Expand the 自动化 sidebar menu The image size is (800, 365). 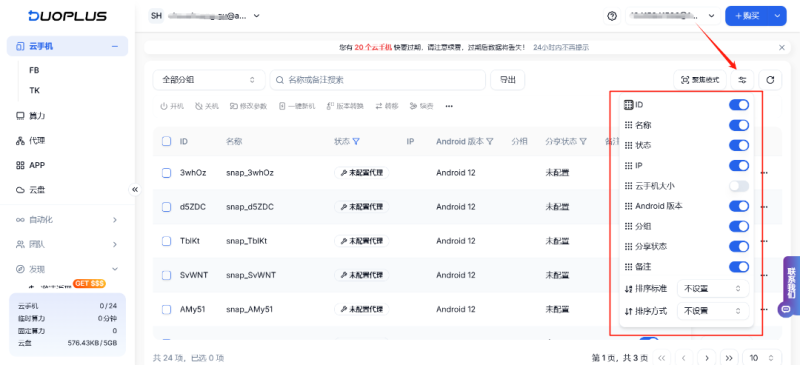pyautogui.click(x=67, y=220)
